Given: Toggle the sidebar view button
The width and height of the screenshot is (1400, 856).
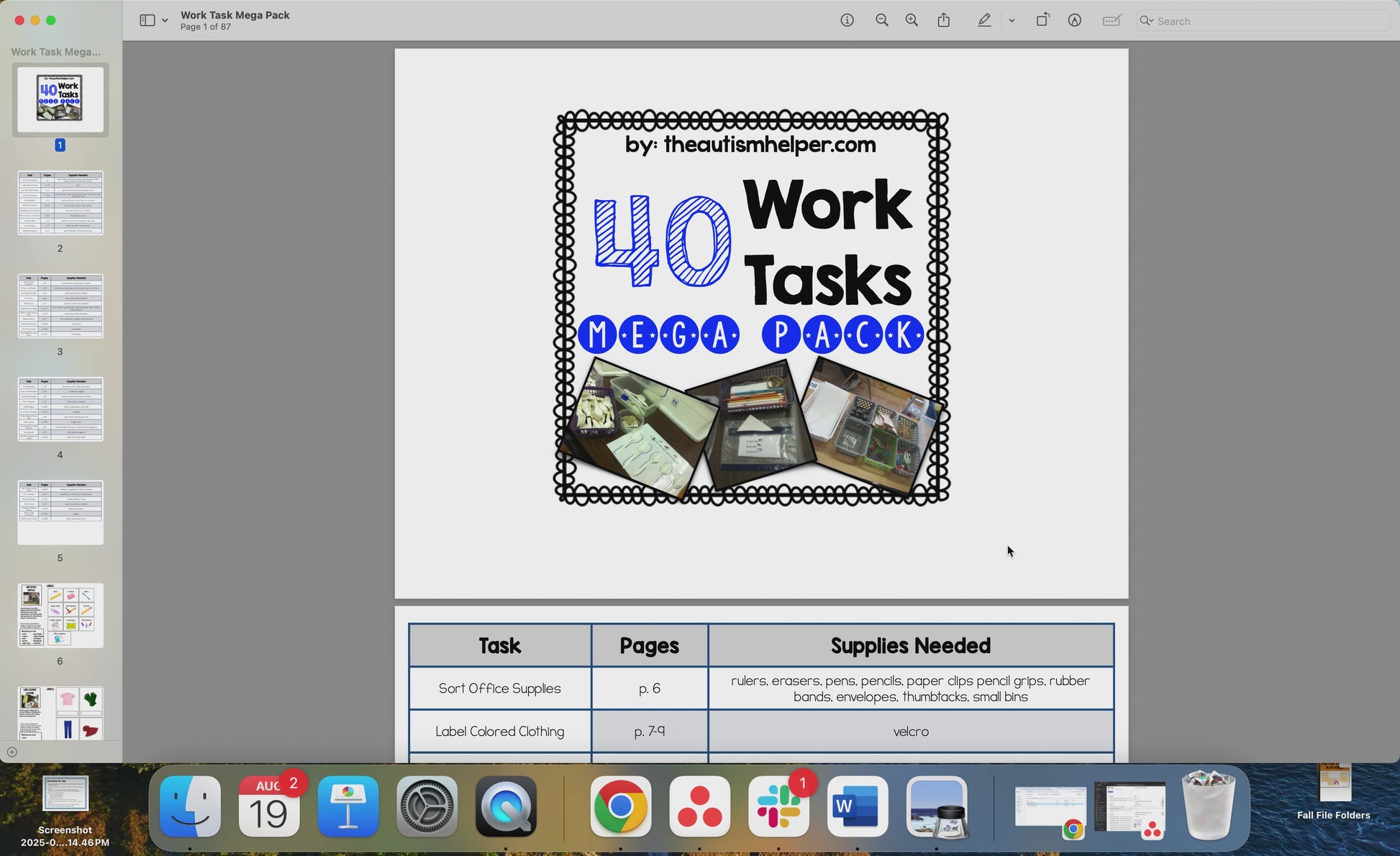Looking at the screenshot, I should (x=147, y=21).
